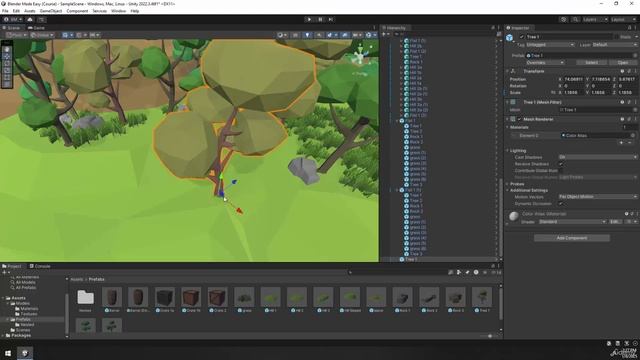The width and height of the screenshot is (640, 360).
Task: Open the Tag dropdown set to Untagged
Action: click(550, 44)
